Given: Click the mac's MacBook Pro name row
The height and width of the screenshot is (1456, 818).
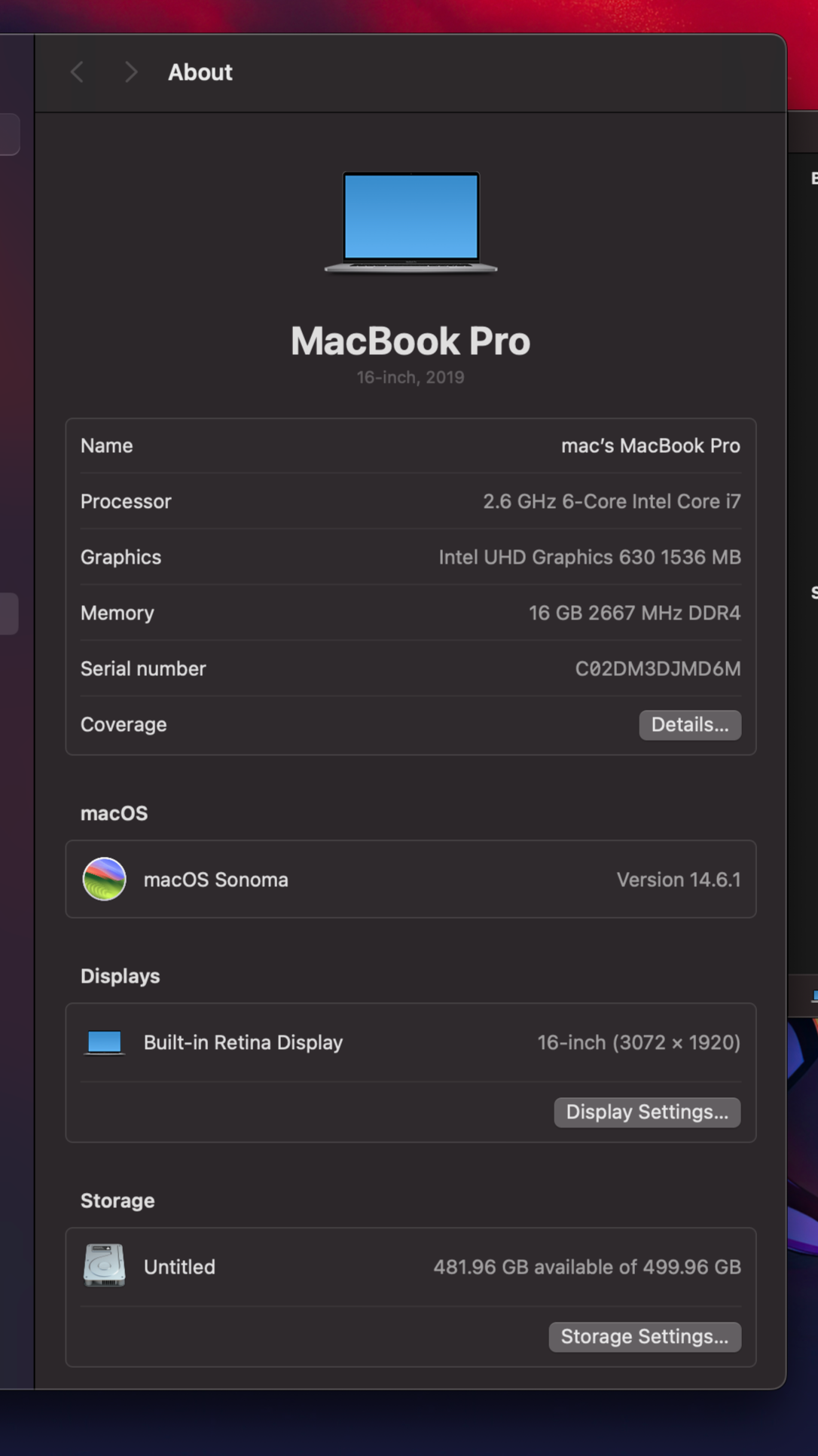Looking at the screenshot, I should click(x=411, y=445).
